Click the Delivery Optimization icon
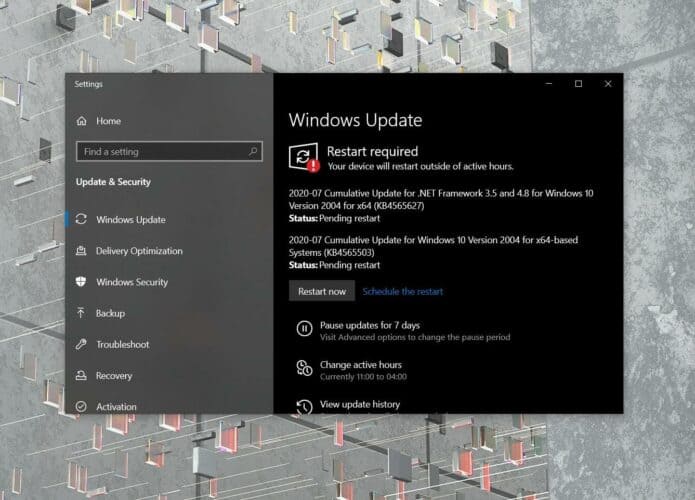Image resolution: width=695 pixels, height=500 pixels. (81, 250)
